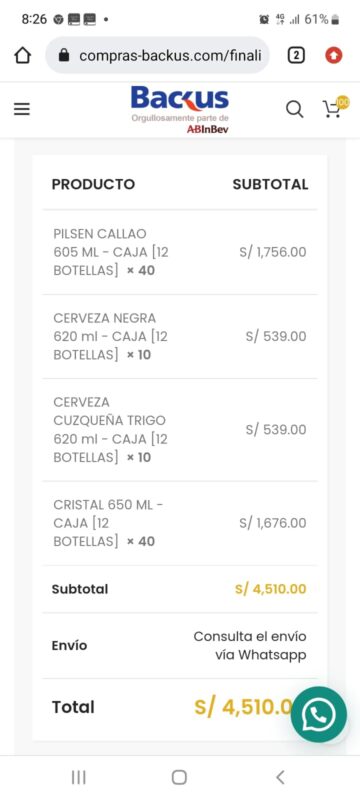Tap the green WhatsApp chat button
The image size is (360, 800).
[x=319, y=714]
